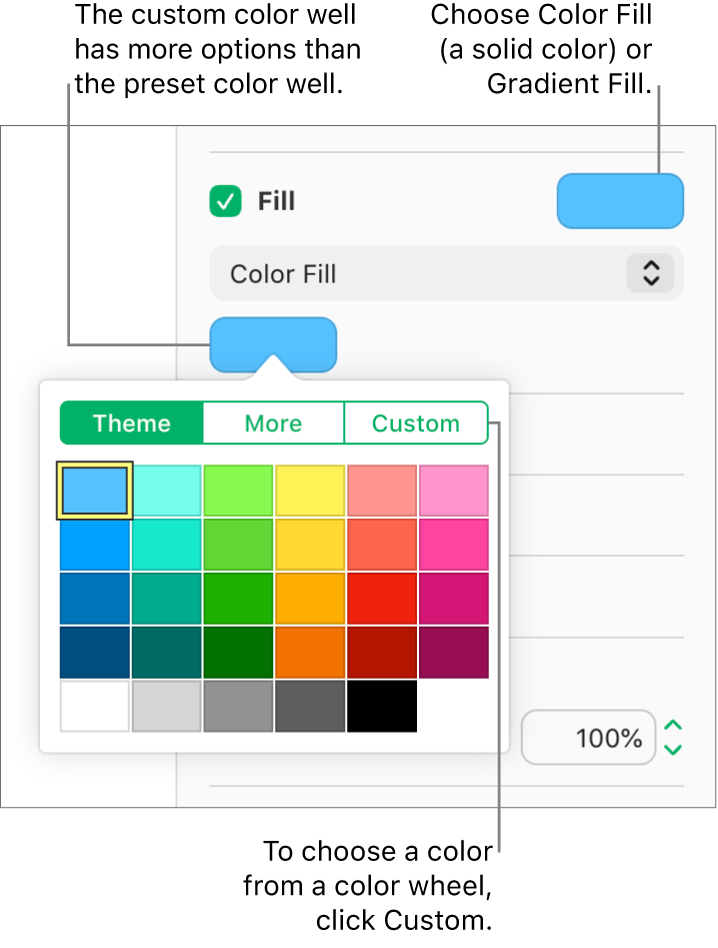Select the red swatch in the third row
This screenshot has width=718, height=948.
[382, 598]
